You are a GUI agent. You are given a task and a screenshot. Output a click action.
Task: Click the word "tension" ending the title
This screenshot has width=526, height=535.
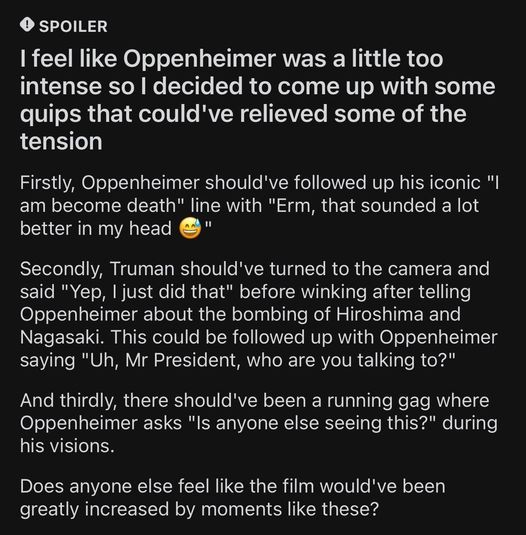tap(61, 141)
